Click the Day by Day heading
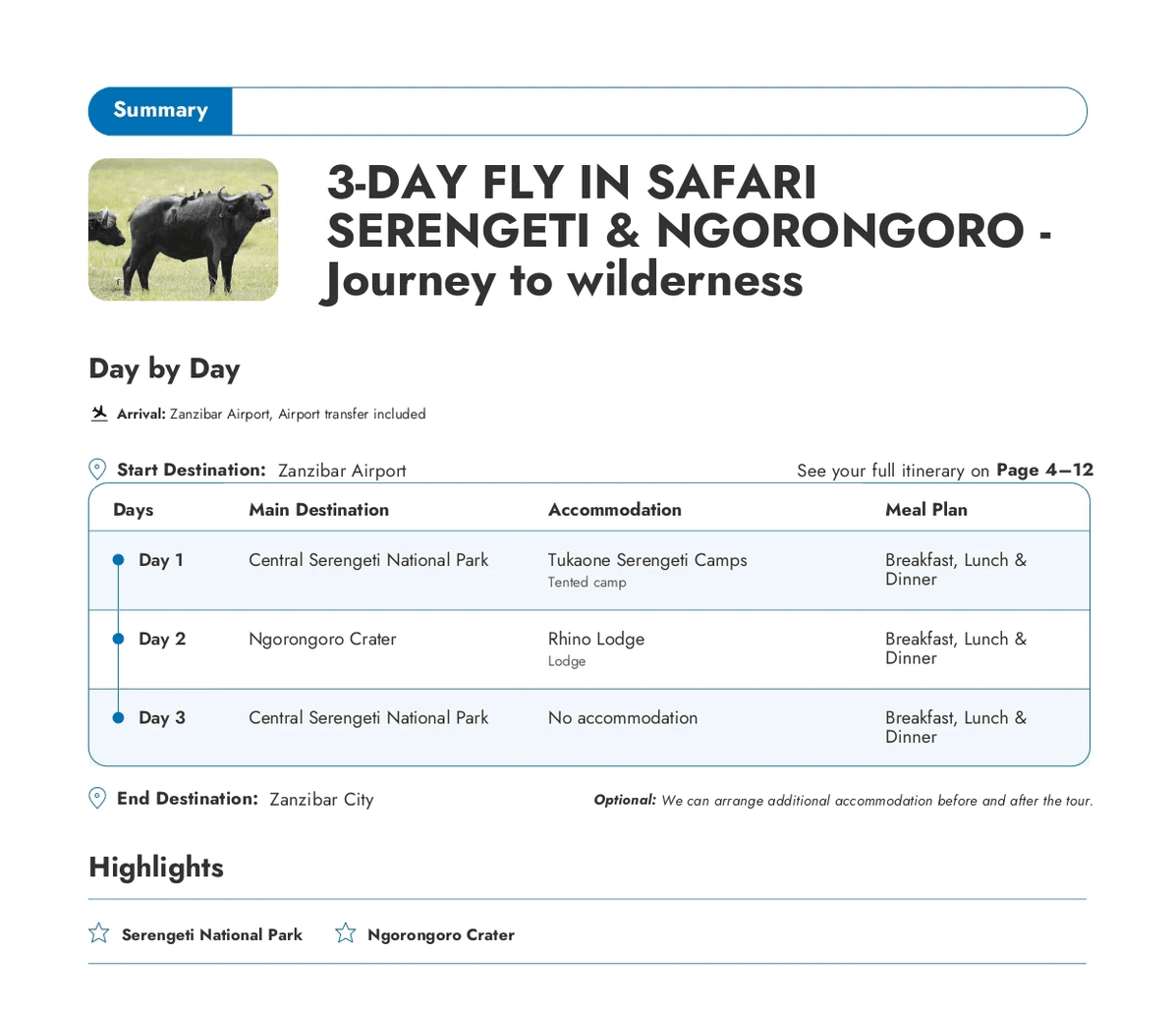The height and width of the screenshot is (1010, 1176). click(x=164, y=368)
